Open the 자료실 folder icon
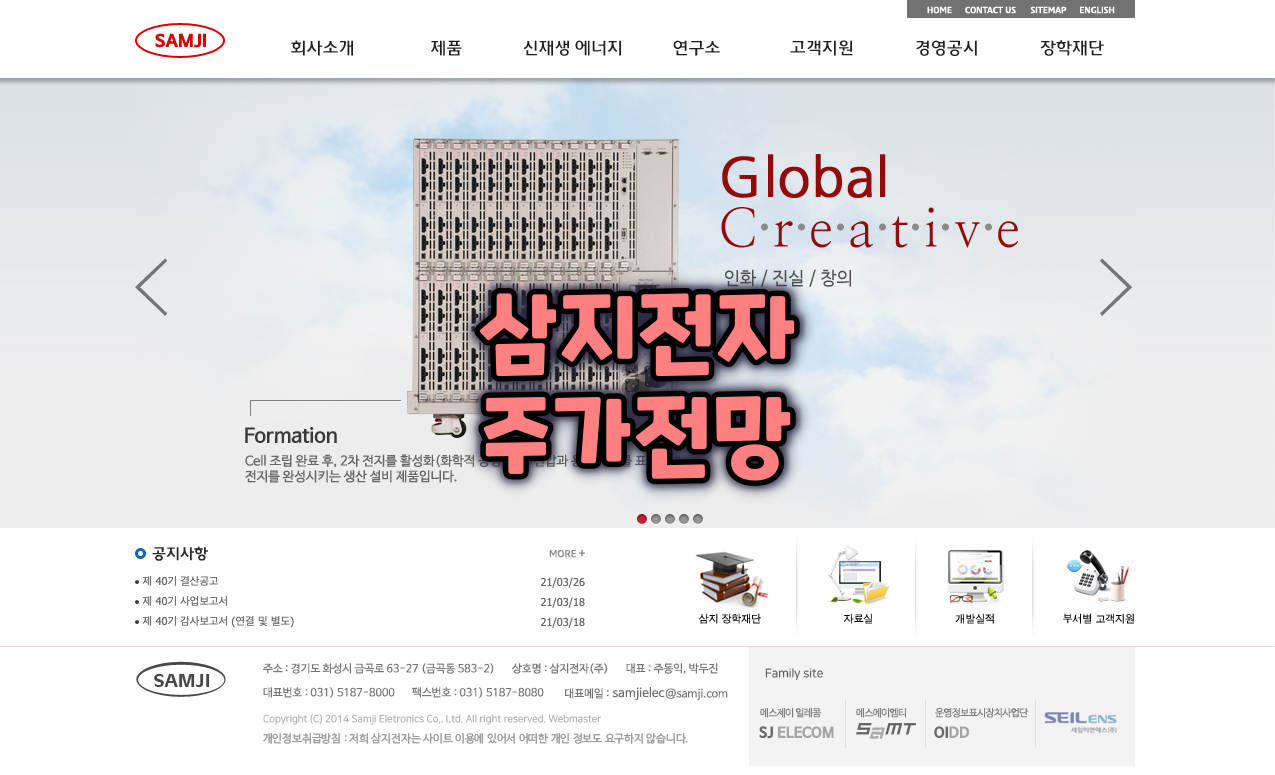1275x775 pixels. tap(858, 576)
